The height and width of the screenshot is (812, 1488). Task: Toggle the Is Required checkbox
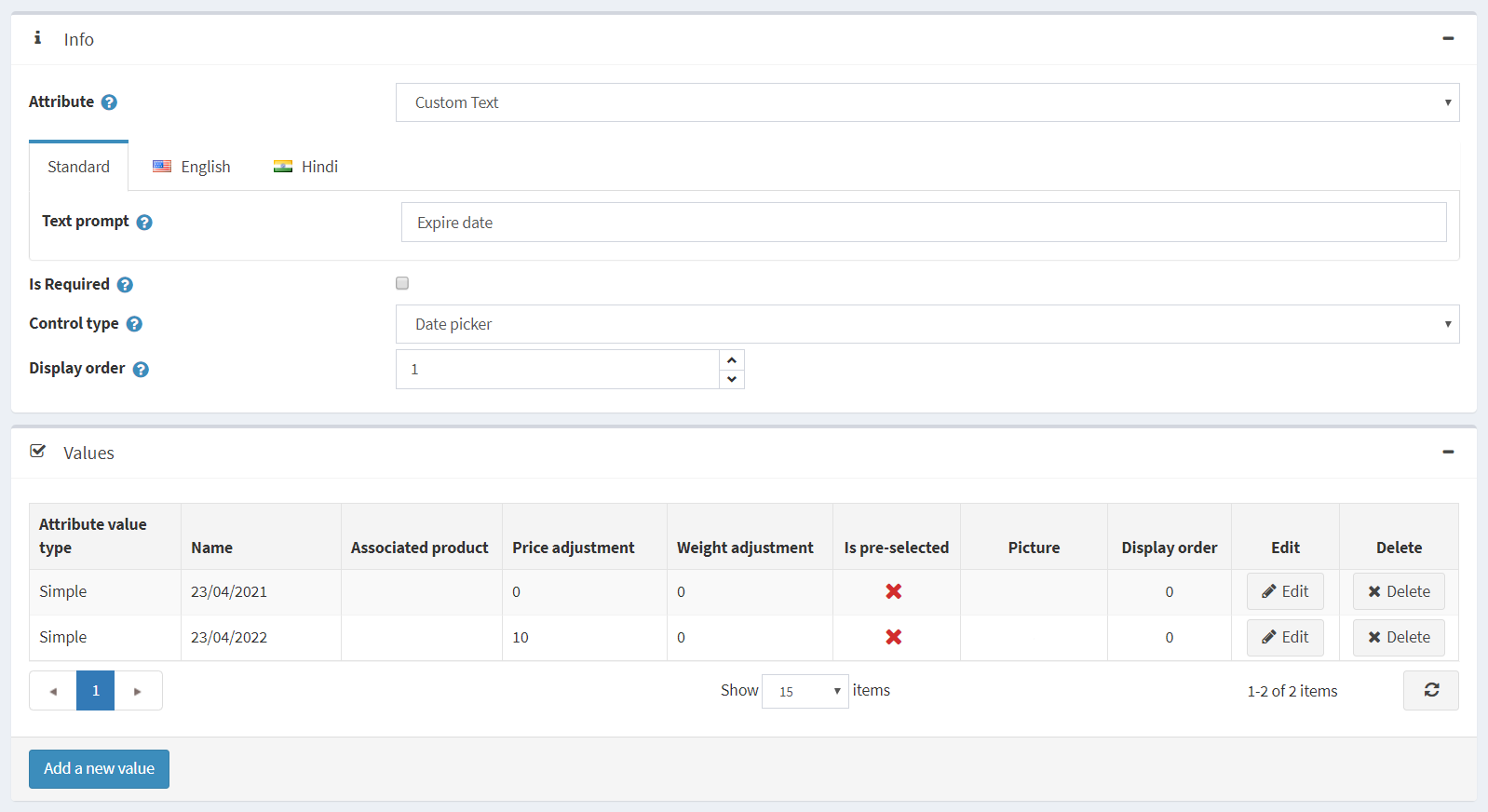(402, 283)
